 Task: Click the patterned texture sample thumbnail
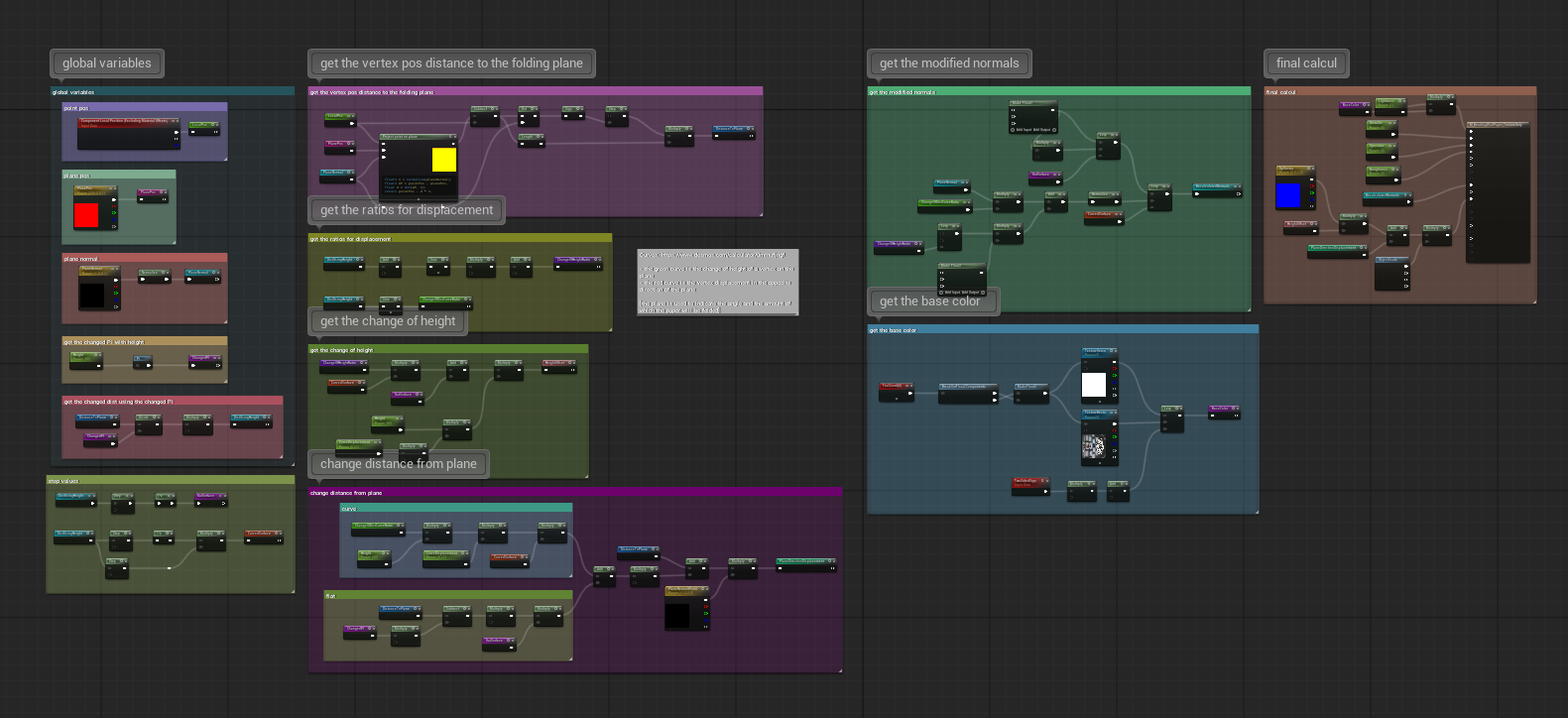[1094, 447]
